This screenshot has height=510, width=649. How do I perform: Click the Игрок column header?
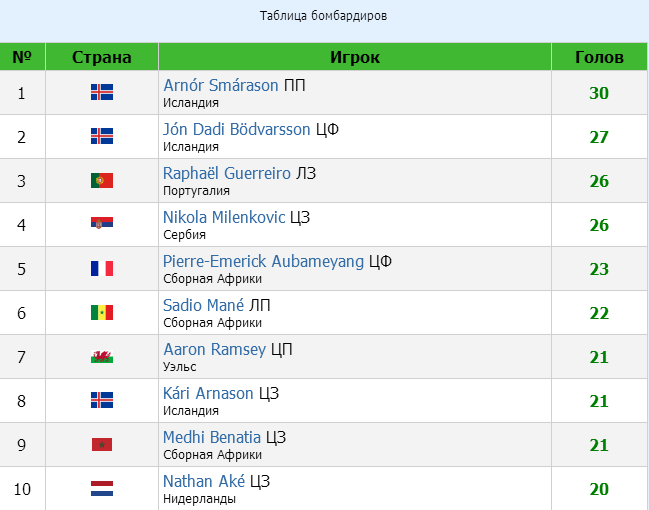coord(355,57)
